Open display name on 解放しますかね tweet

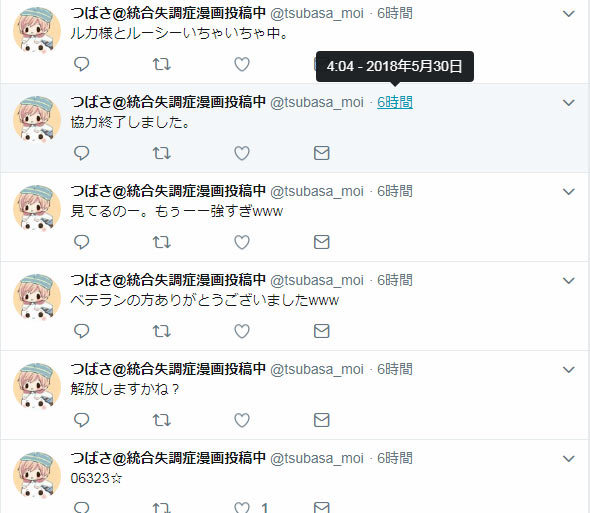point(168,369)
